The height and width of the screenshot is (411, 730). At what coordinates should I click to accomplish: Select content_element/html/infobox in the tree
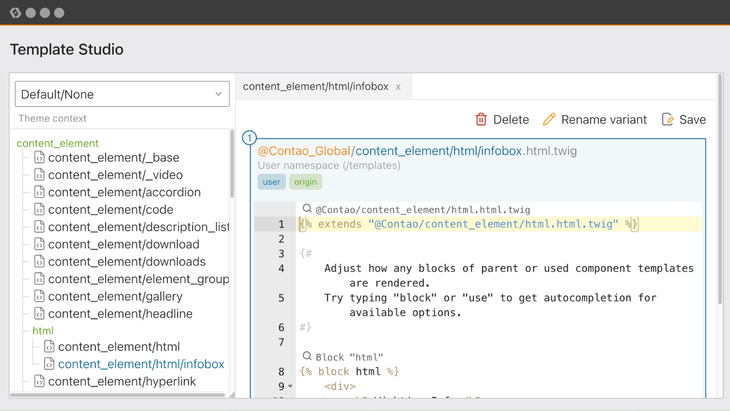click(141, 364)
